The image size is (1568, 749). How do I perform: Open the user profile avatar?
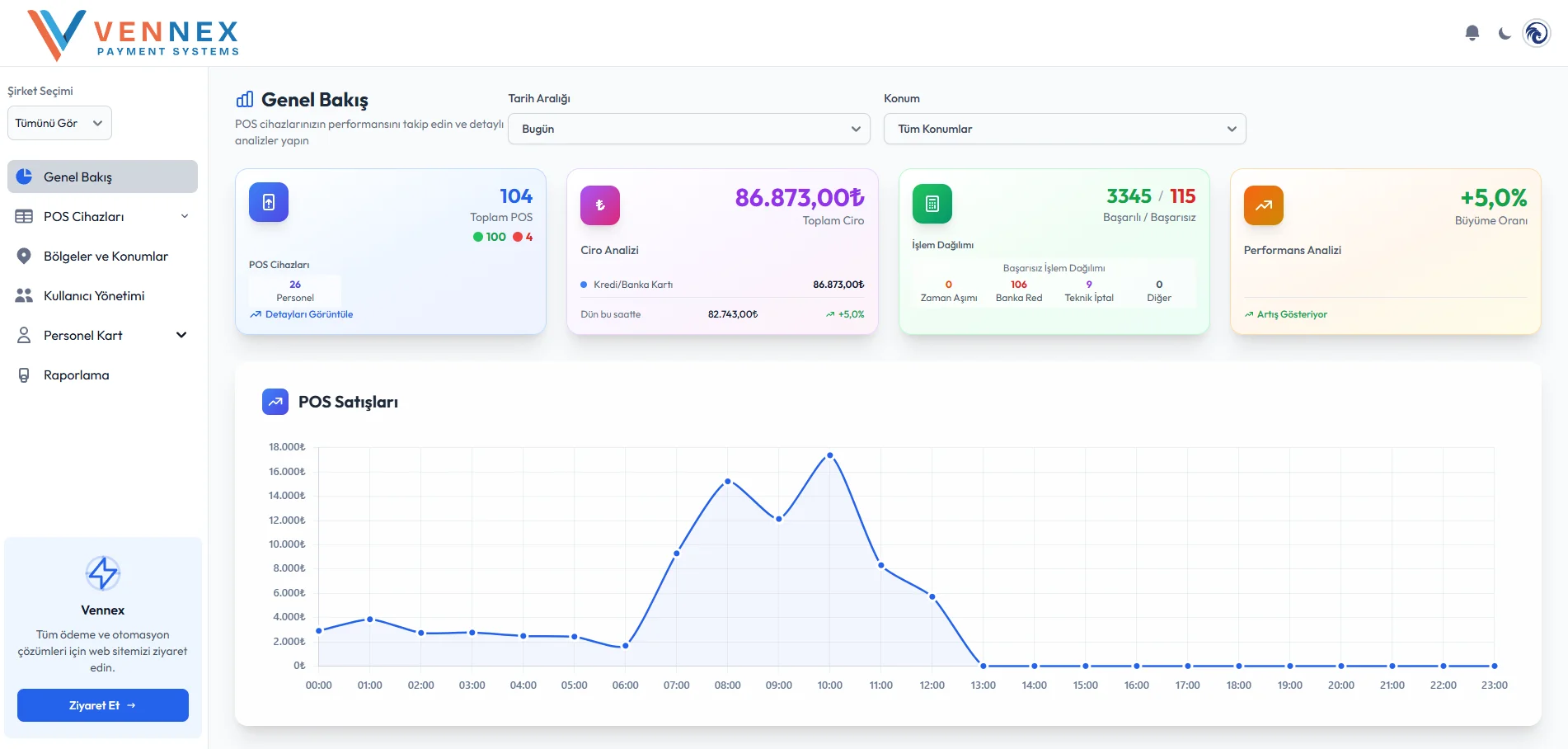[1536, 34]
